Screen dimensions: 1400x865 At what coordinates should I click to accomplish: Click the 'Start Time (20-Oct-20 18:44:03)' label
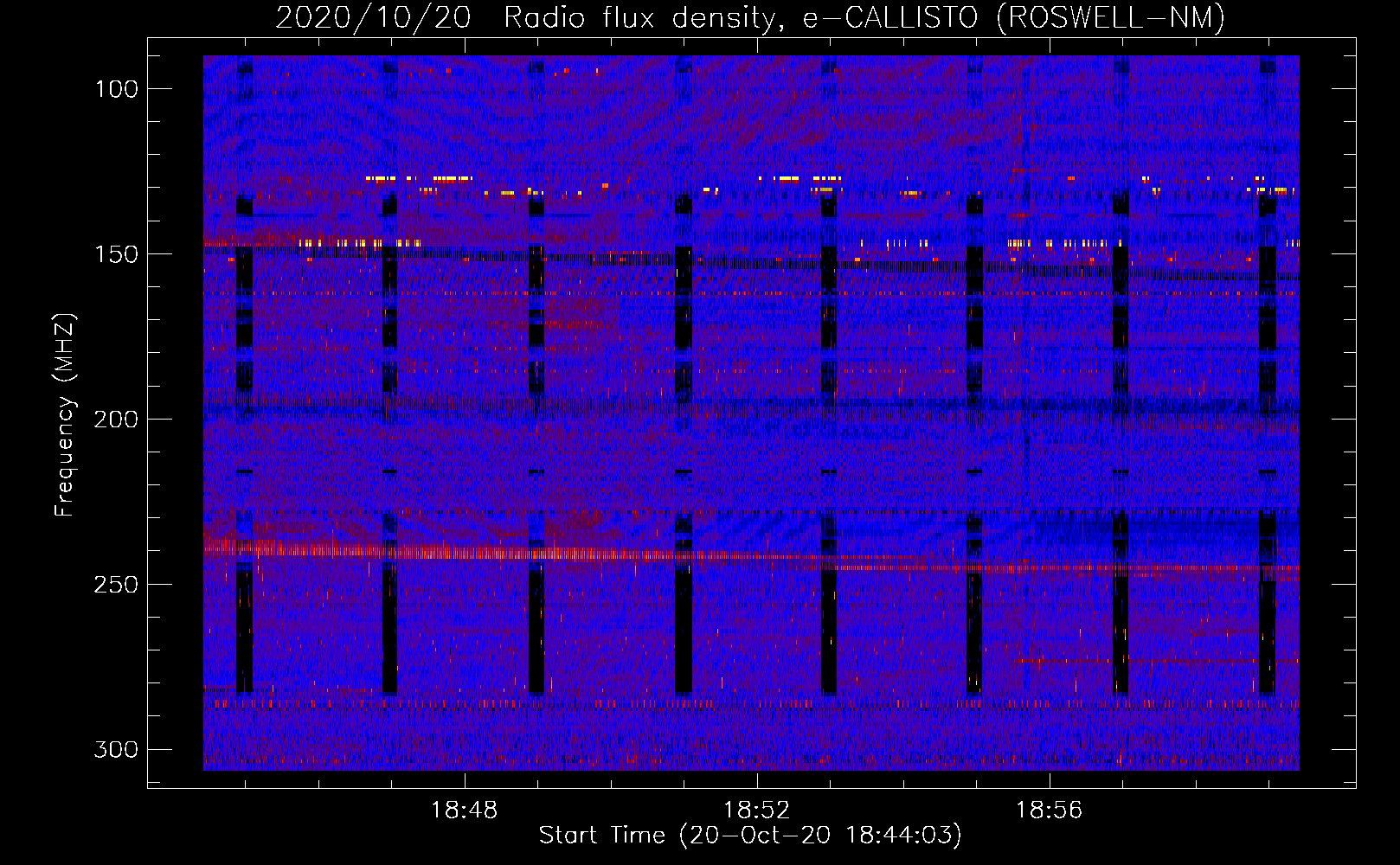(750, 835)
